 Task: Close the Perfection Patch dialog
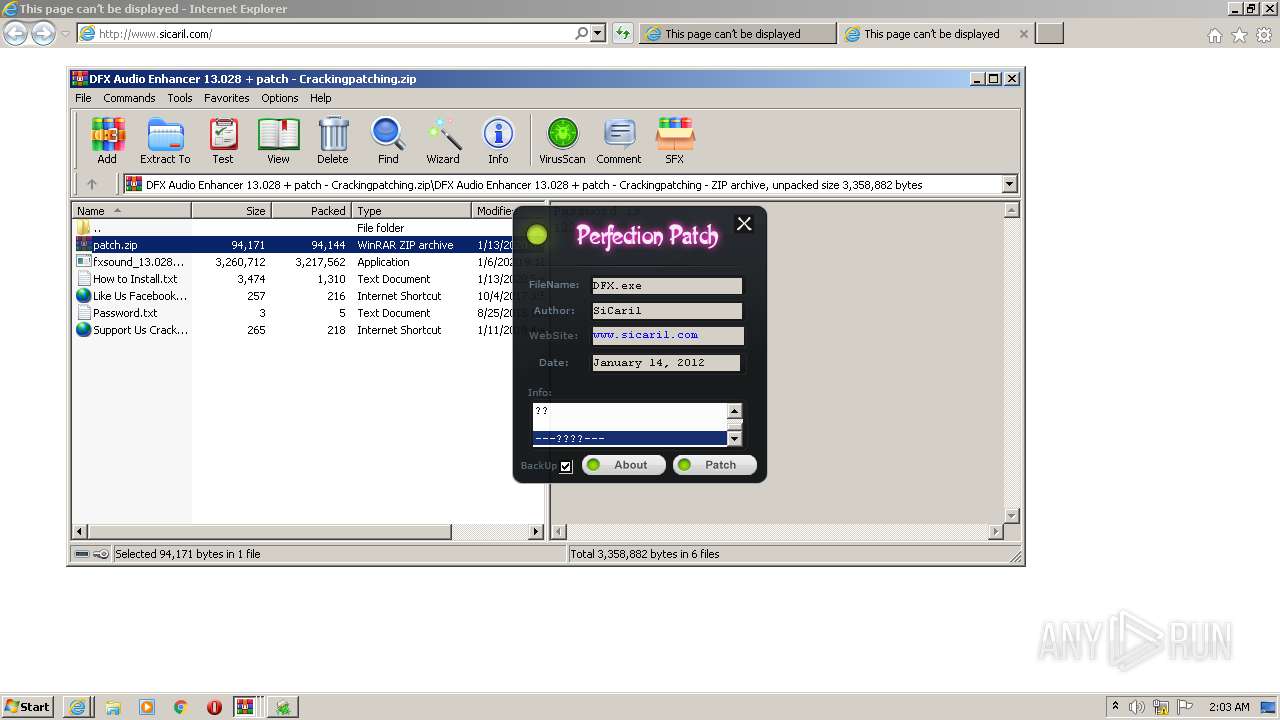(x=744, y=224)
